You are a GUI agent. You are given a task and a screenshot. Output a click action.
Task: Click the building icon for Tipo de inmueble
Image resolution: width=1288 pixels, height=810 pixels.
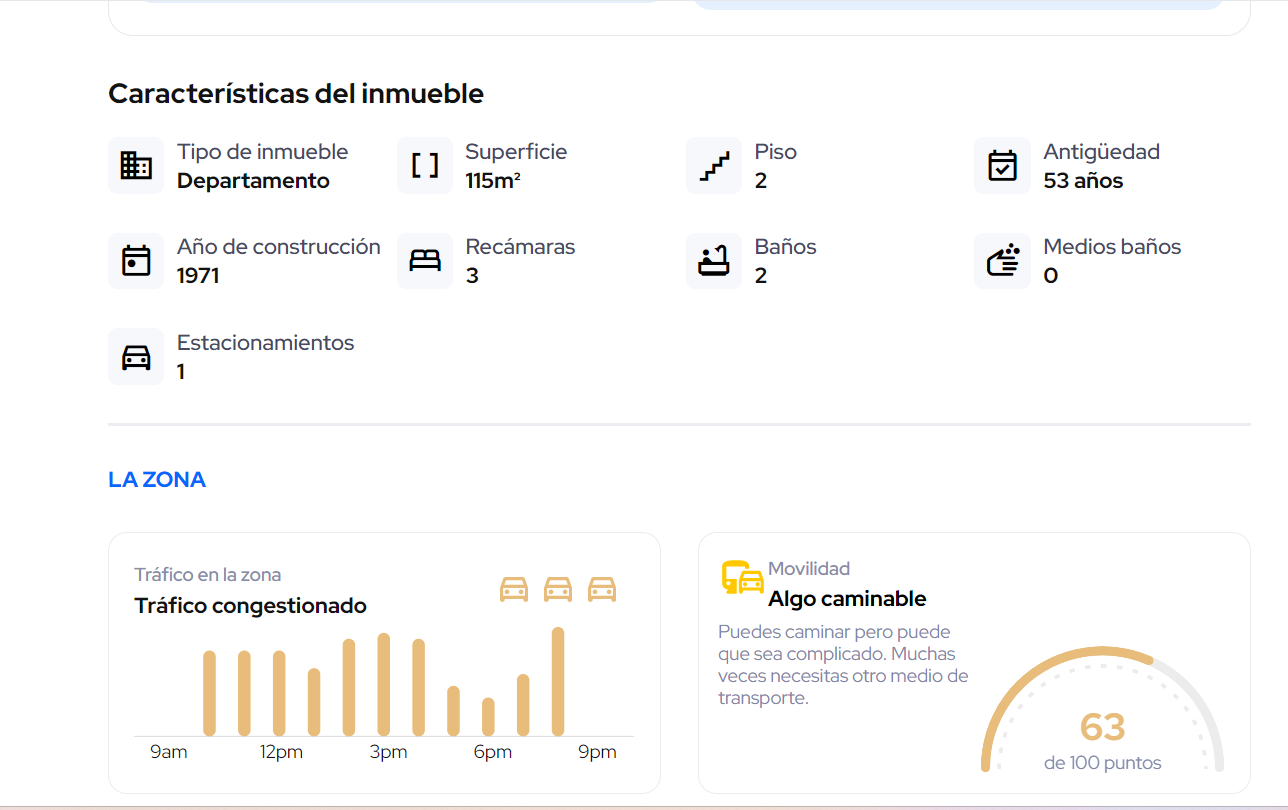[136, 166]
